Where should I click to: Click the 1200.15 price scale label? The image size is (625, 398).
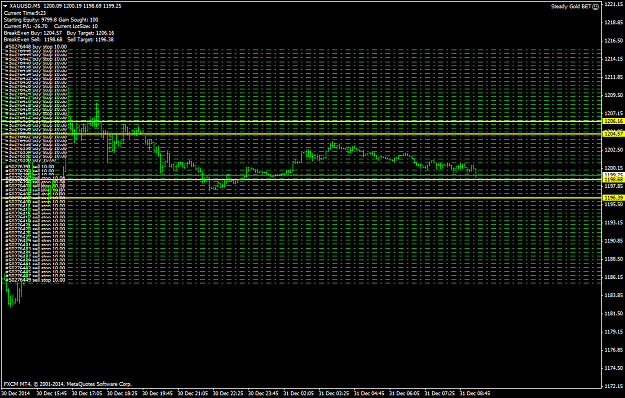point(614,168)
